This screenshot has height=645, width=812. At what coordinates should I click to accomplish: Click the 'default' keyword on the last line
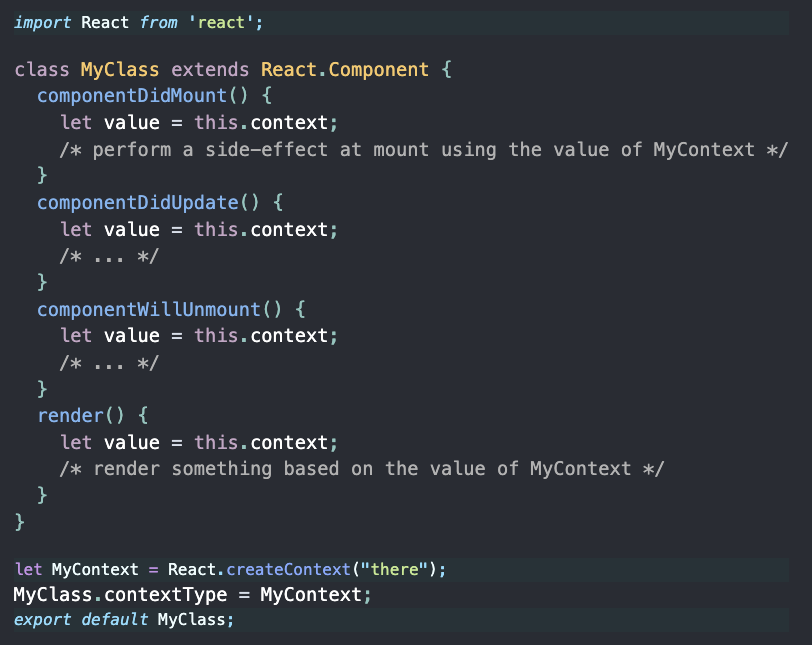tap(114, 619)
